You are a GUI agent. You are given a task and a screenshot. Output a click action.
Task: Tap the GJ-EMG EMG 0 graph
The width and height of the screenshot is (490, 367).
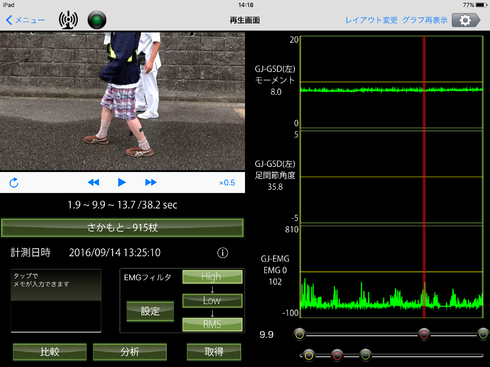tap(392, 272)
